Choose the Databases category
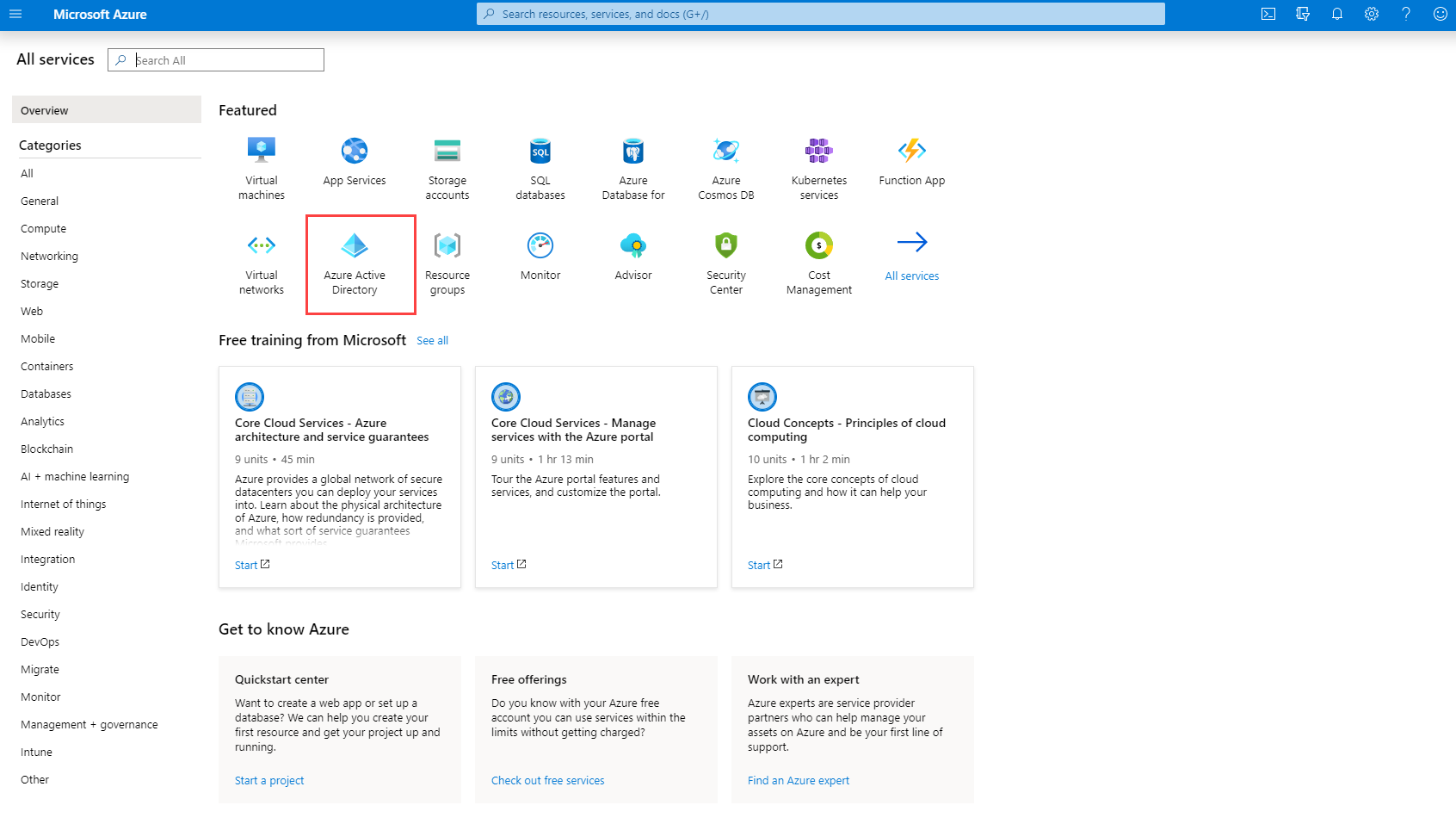Screen dimensions: 1456x830 pyautogui.click(x=46, y=394)
